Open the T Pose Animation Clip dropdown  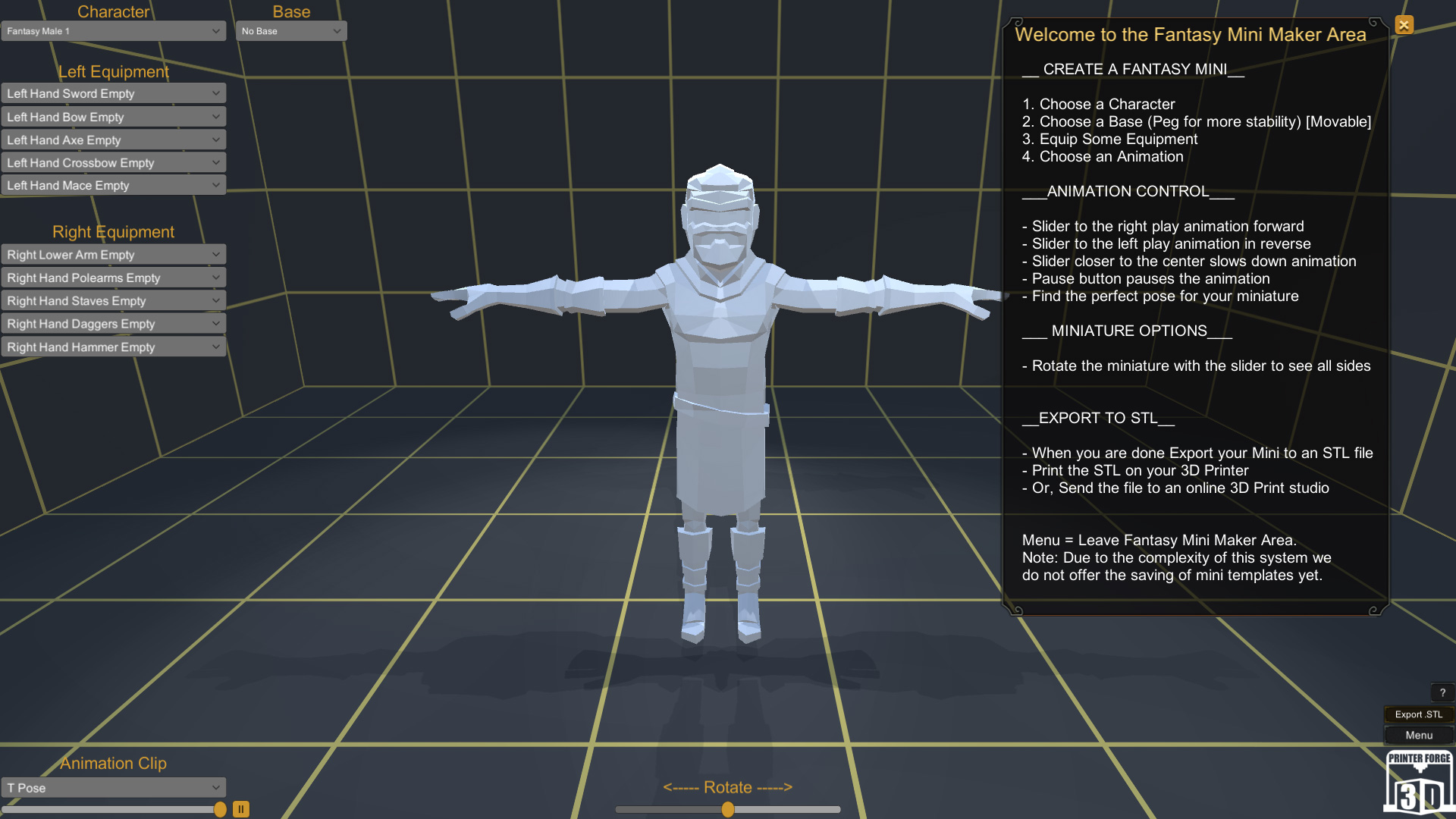click(114, 787)
